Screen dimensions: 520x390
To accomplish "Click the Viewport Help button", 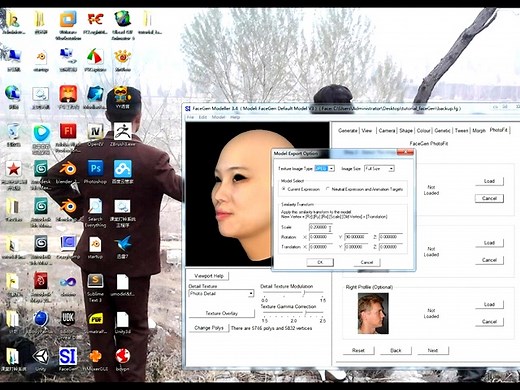I will pos(209,276).
